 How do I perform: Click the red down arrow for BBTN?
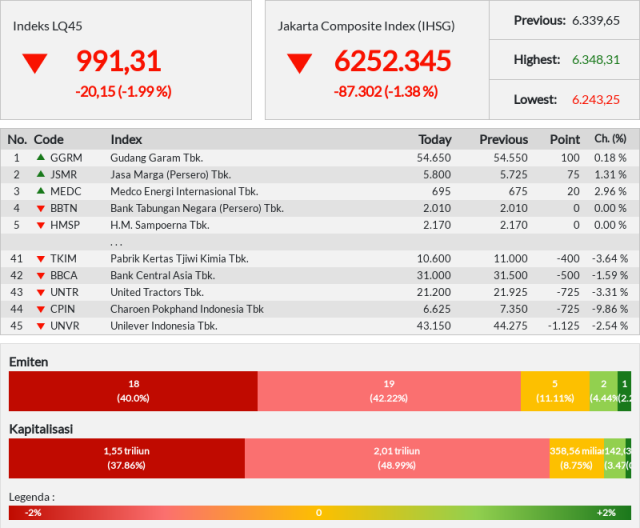click(x=40, y=209)
